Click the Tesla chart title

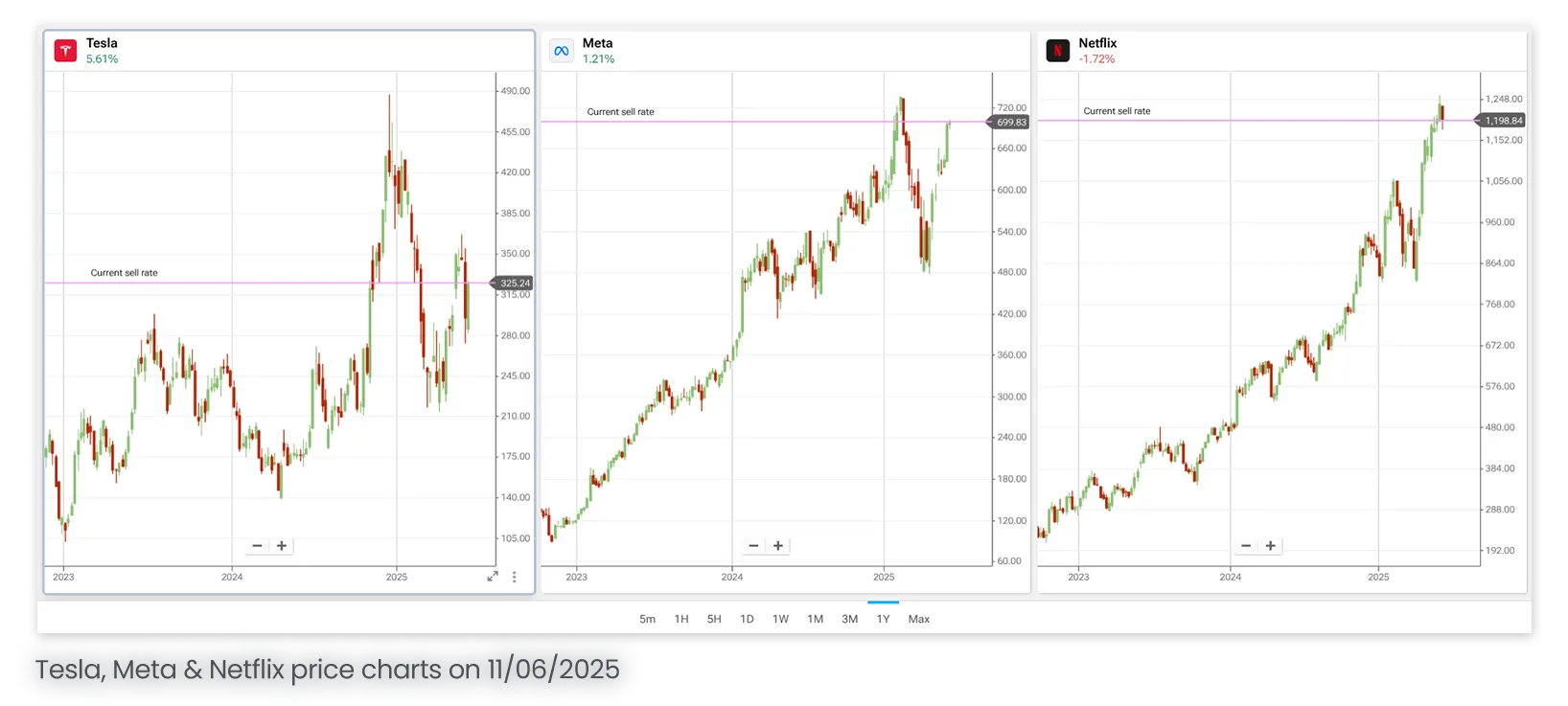coord(102,43)
